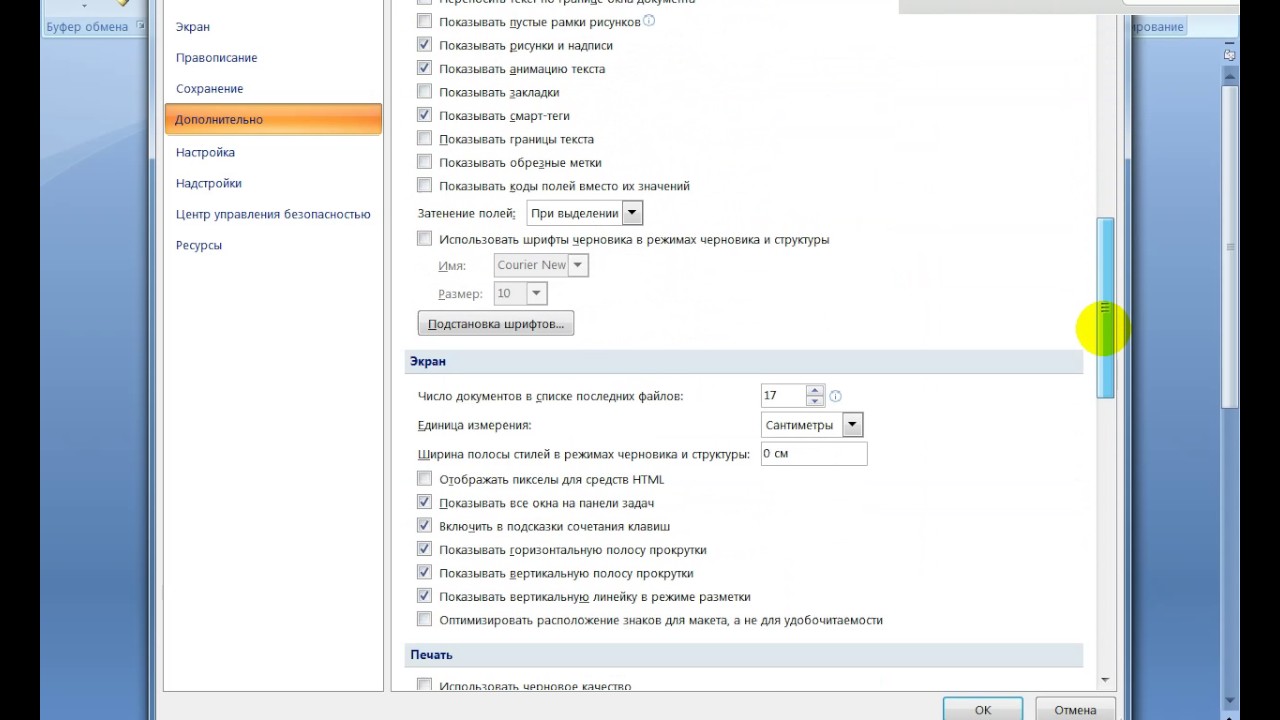Open the Экран category in sidebar

(x=193, y=27)
